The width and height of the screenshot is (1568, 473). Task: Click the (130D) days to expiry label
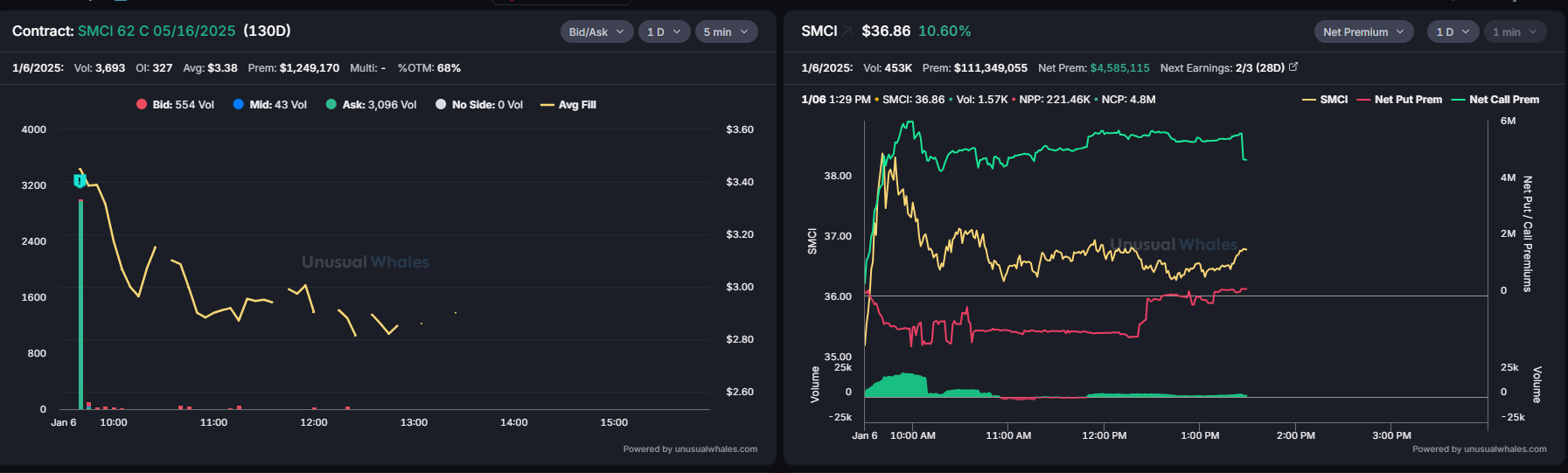click(267, 31)
